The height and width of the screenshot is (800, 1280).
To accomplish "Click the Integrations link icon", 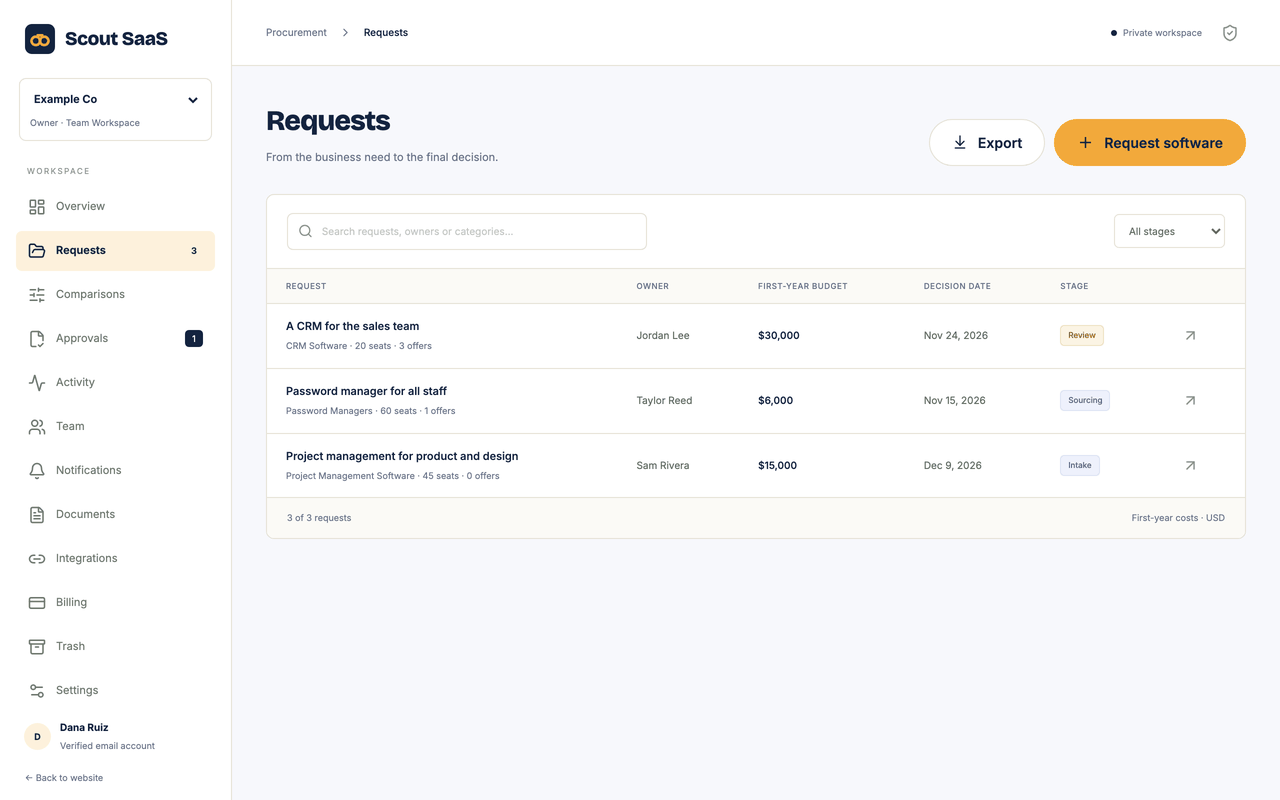I will (37, 559).
